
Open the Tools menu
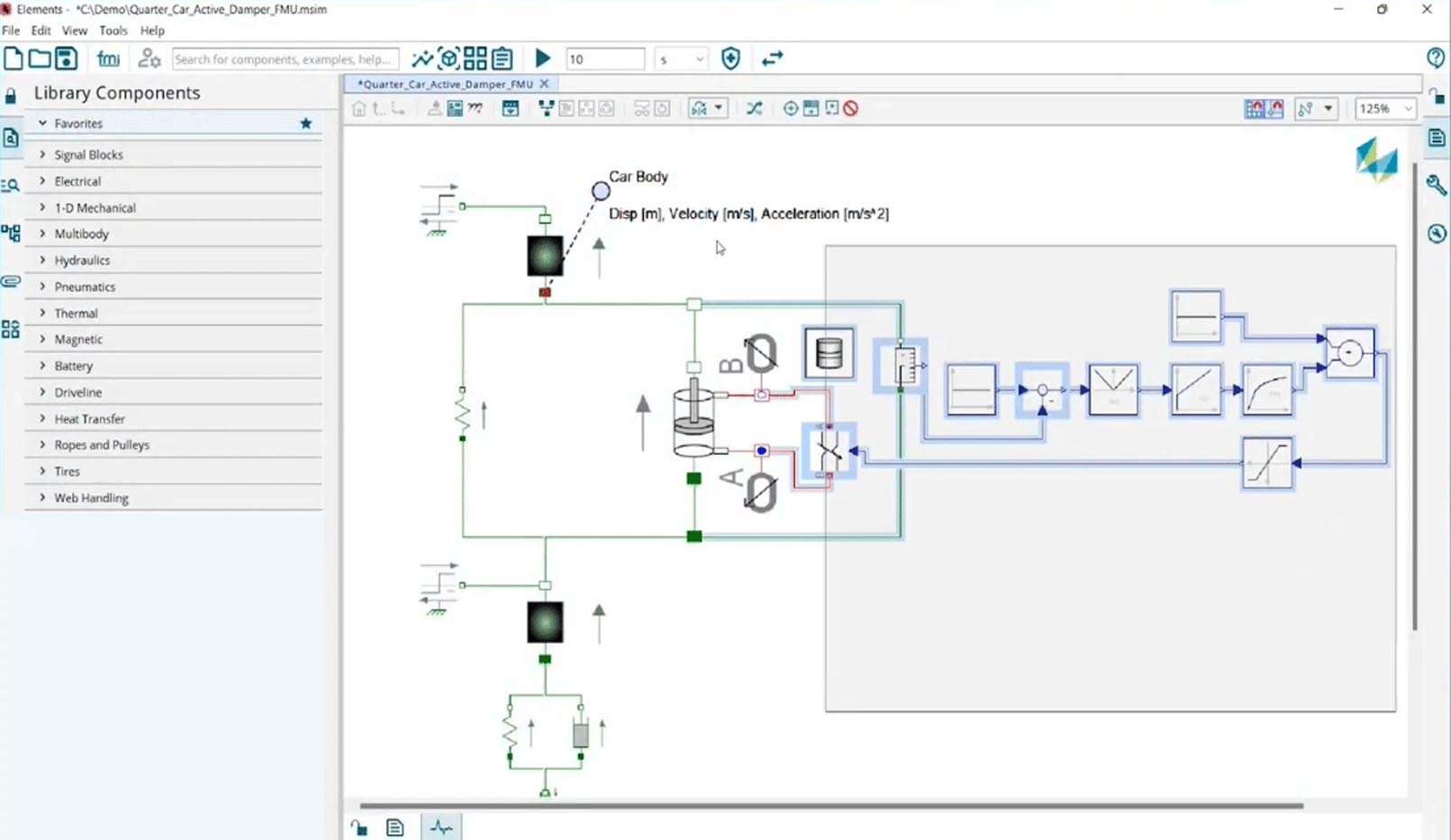coord(113,31)
